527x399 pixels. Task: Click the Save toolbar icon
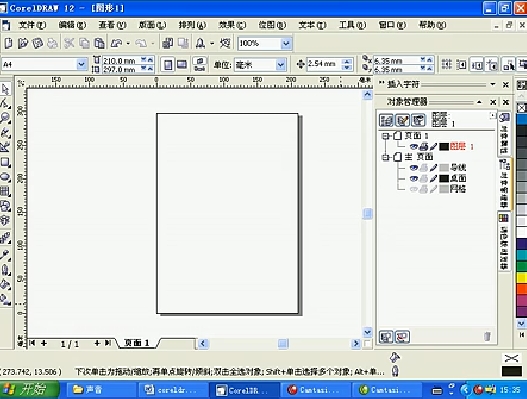point(38,43)
